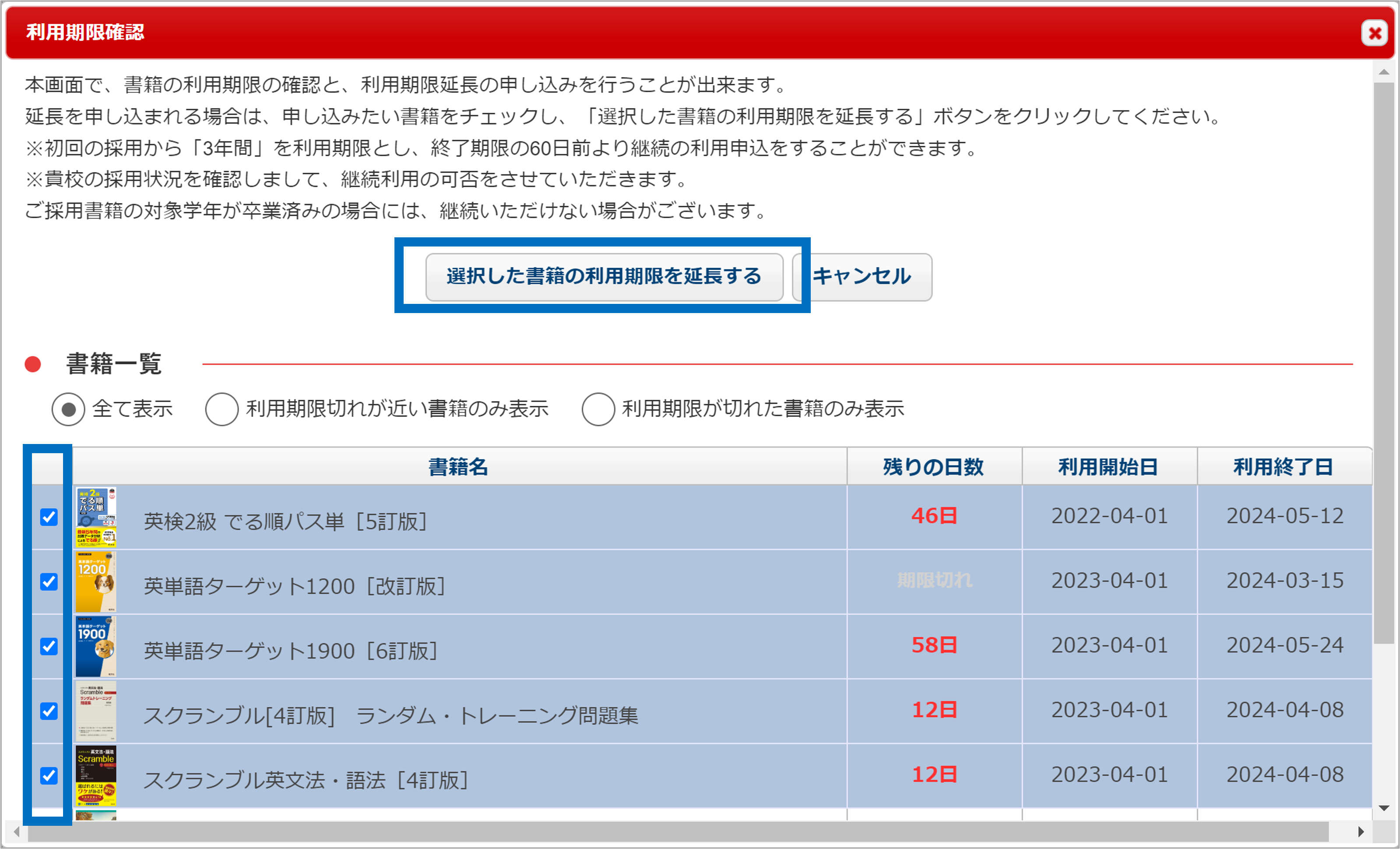This screenshot has height=849, width=1400.
Task: Uncheck the 英検2級 でる順パス単 checkbox
Action: (49, 517)
